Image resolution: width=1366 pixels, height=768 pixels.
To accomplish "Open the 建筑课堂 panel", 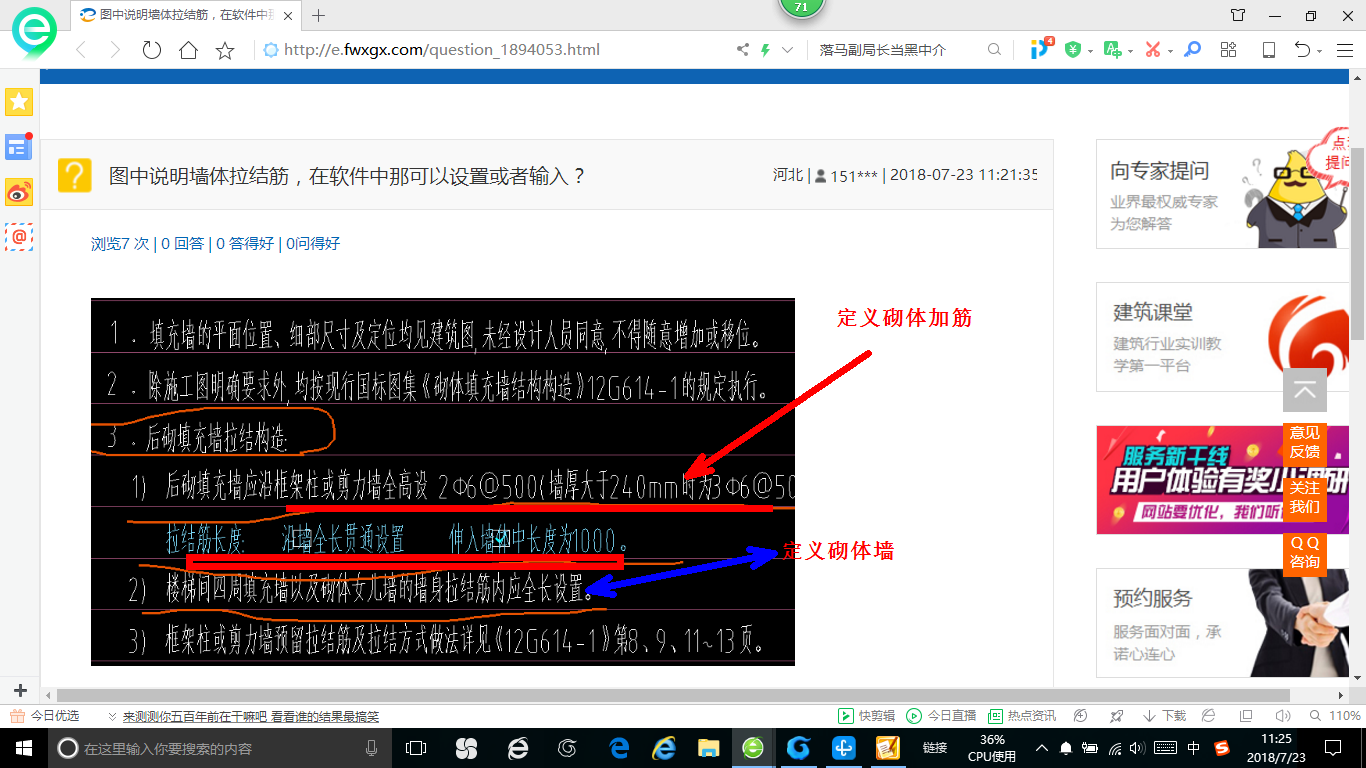I will [1224, 336].
